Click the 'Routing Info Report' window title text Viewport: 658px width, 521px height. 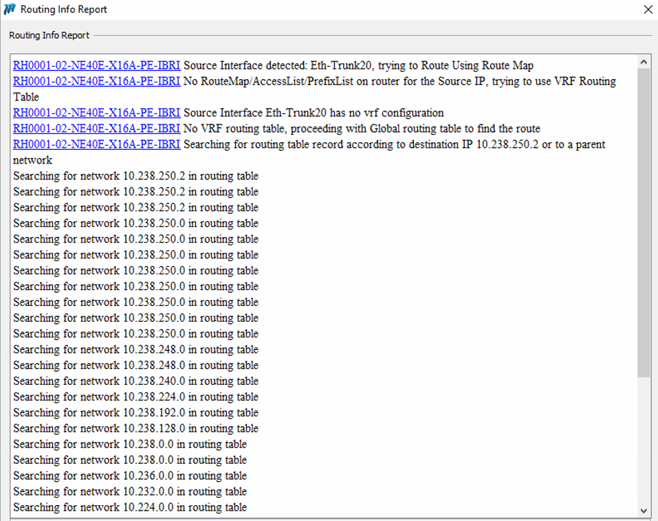(x=64, y=10)
